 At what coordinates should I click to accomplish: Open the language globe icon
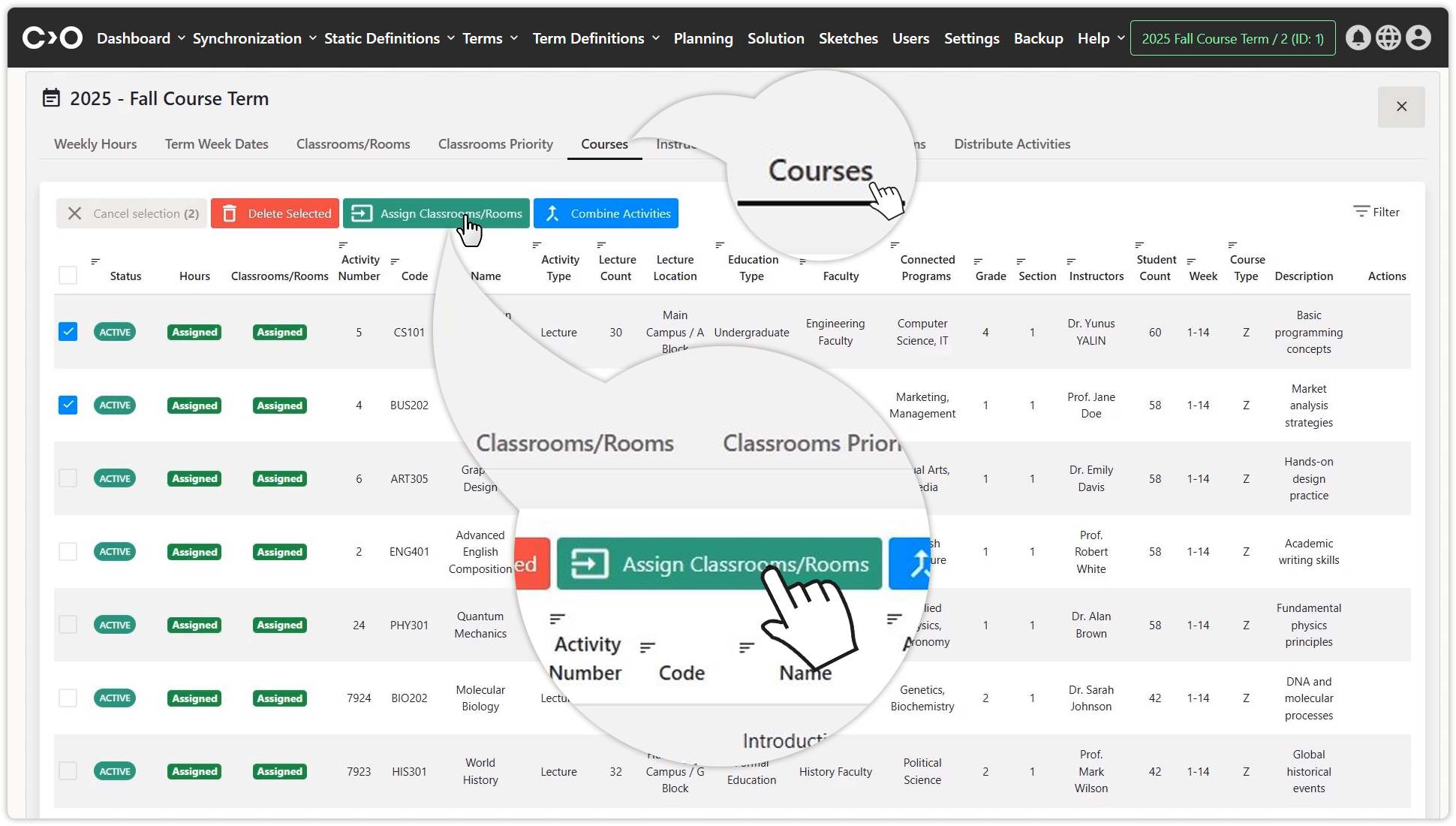click(1388, 38)
